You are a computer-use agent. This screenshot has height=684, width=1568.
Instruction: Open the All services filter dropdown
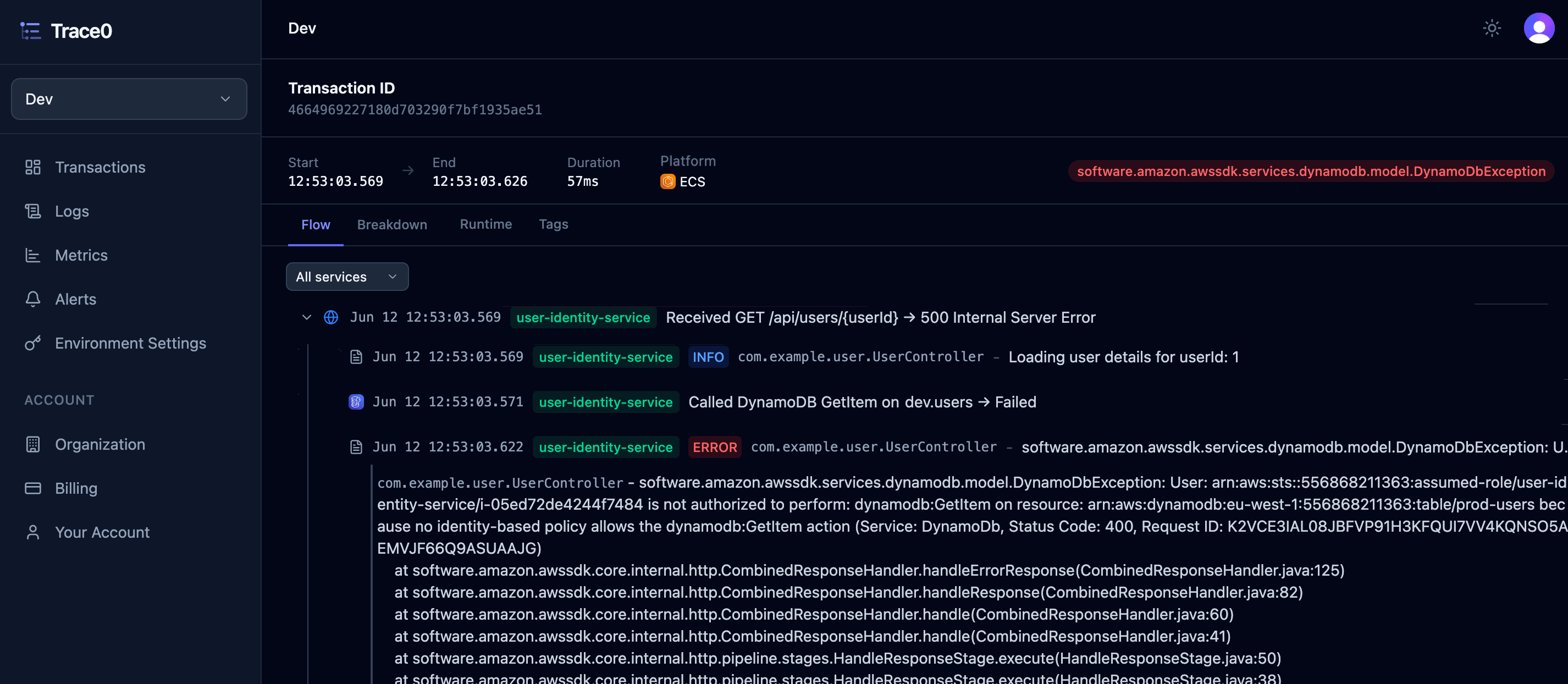pos(347,277)
